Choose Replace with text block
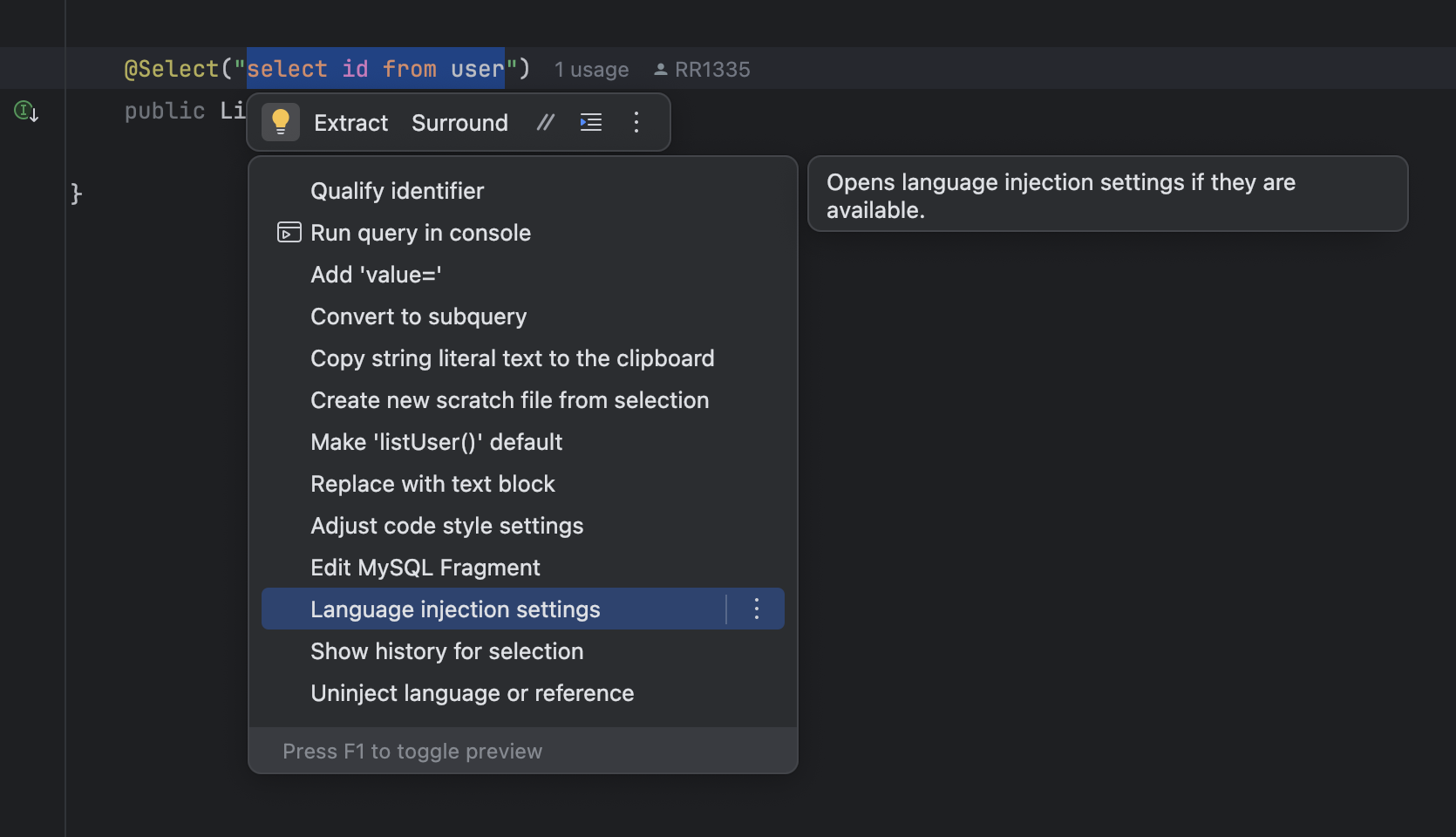1456x837 pixels. click(x=432, y=484)
